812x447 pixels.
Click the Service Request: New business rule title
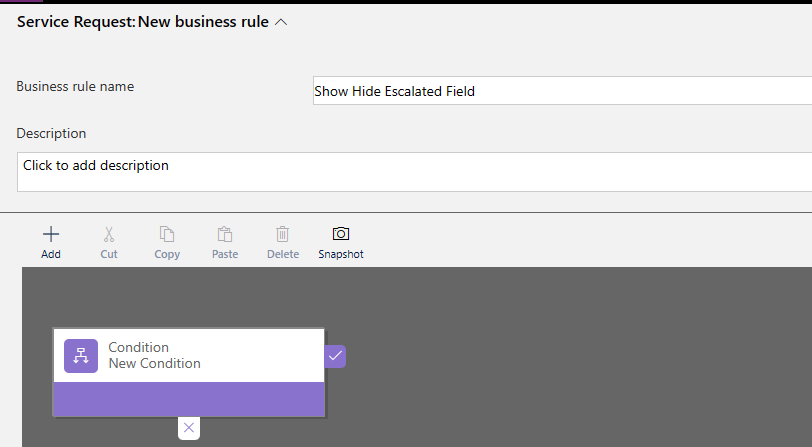pyautogui.click(x=143, y=22)
